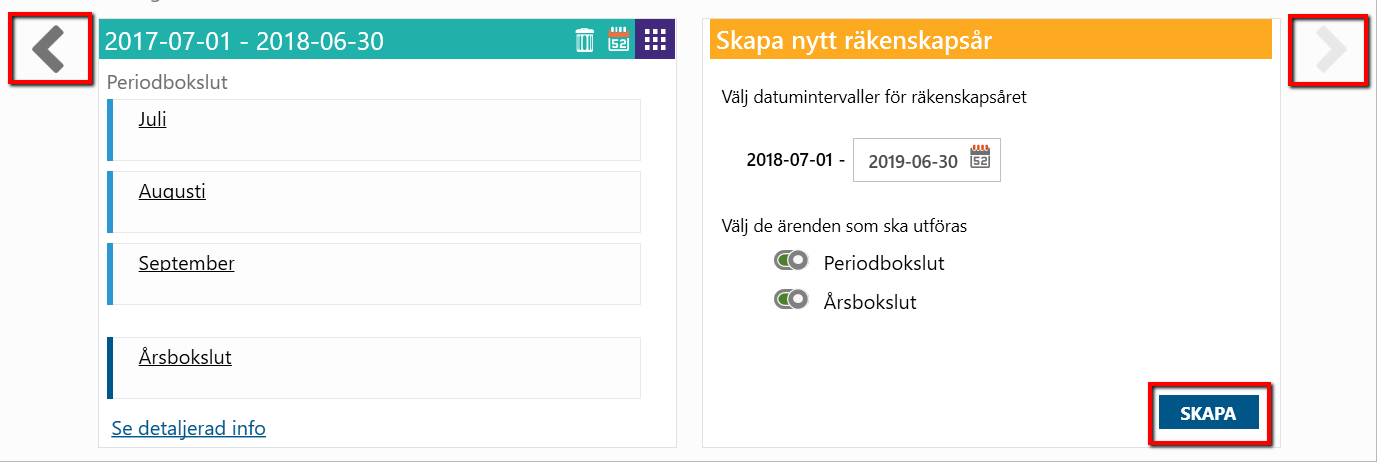Open the Augusti period closing
This screenshot has height=470, width=1383.
[x=172, y=192]
